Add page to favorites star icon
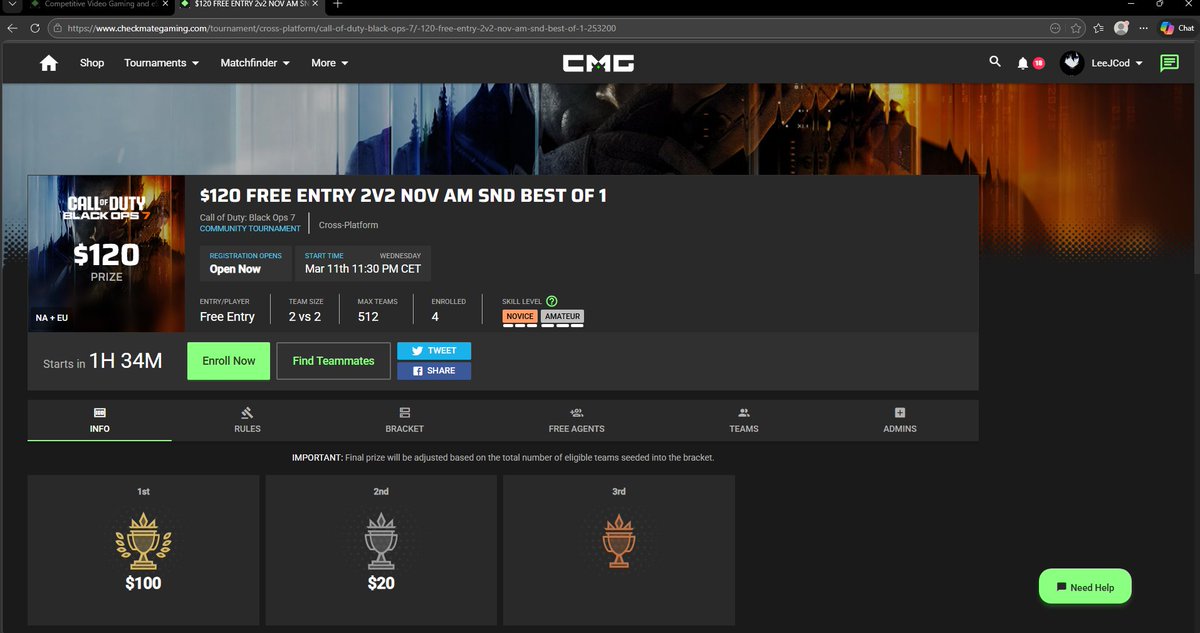The height and width of the screenshot is (633, 1200). (1076, 28)
